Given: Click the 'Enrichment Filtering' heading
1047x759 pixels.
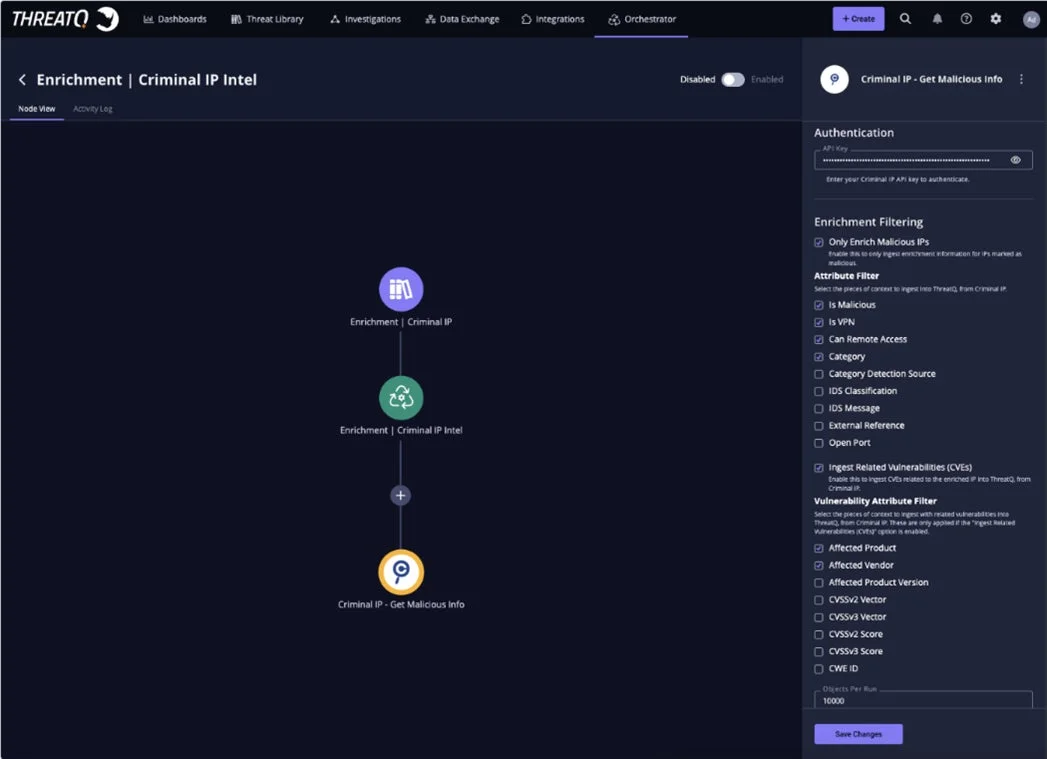Looking at the screenshot, I should coord(868,222).
